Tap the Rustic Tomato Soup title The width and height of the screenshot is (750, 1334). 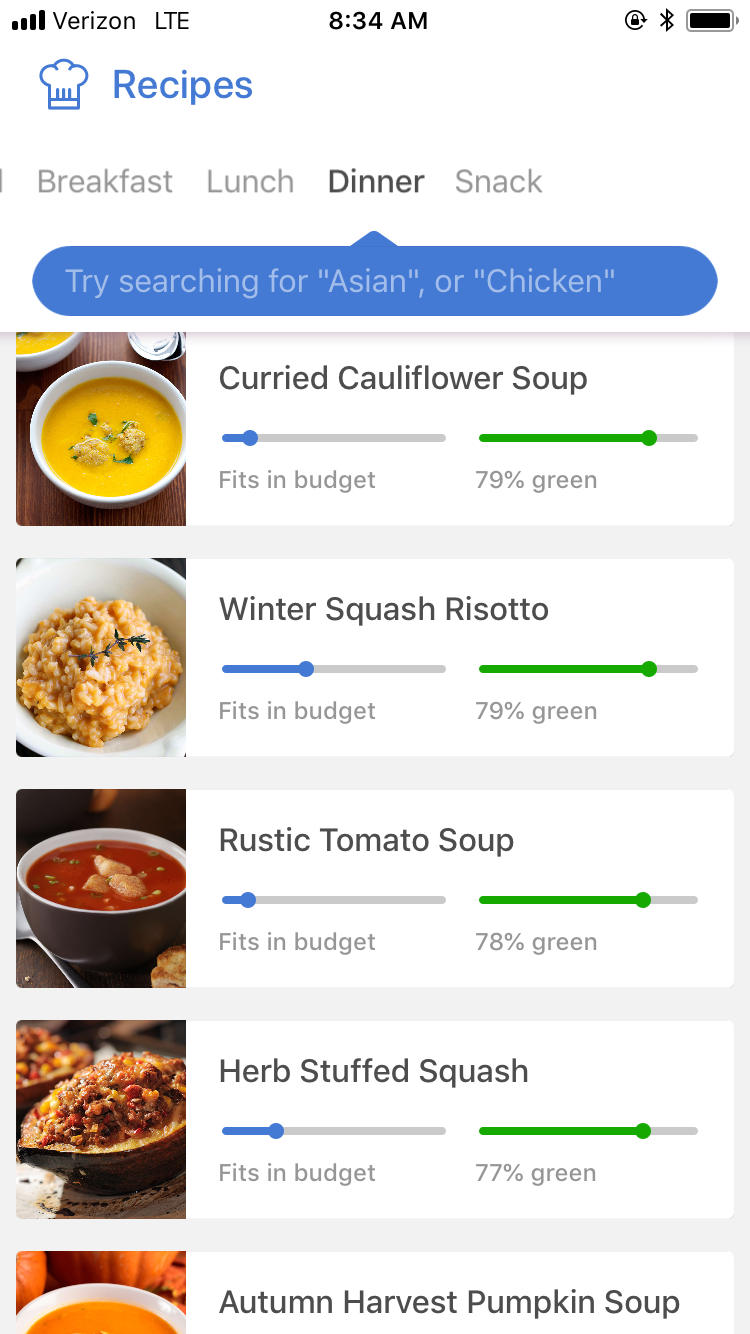pos(366,840)
